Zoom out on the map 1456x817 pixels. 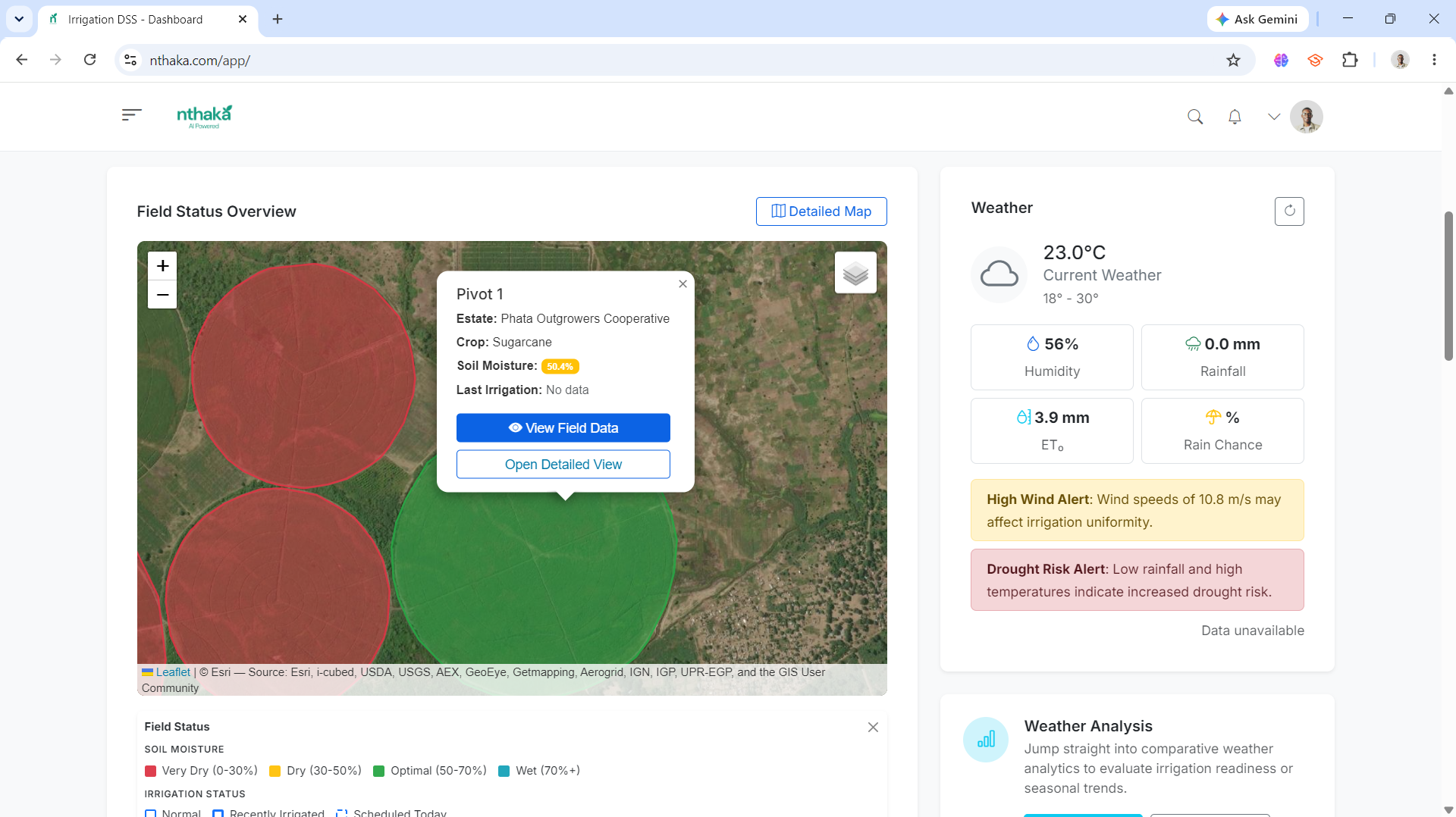point(162,295)
